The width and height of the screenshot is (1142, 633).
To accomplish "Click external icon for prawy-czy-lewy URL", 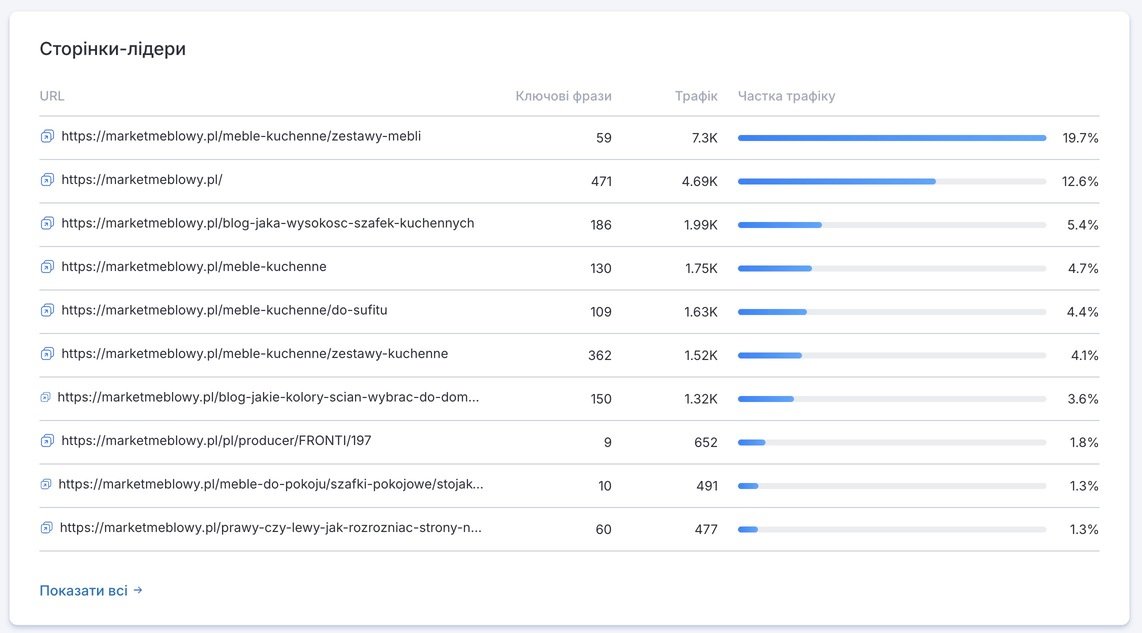I will [x=47, y=528].
